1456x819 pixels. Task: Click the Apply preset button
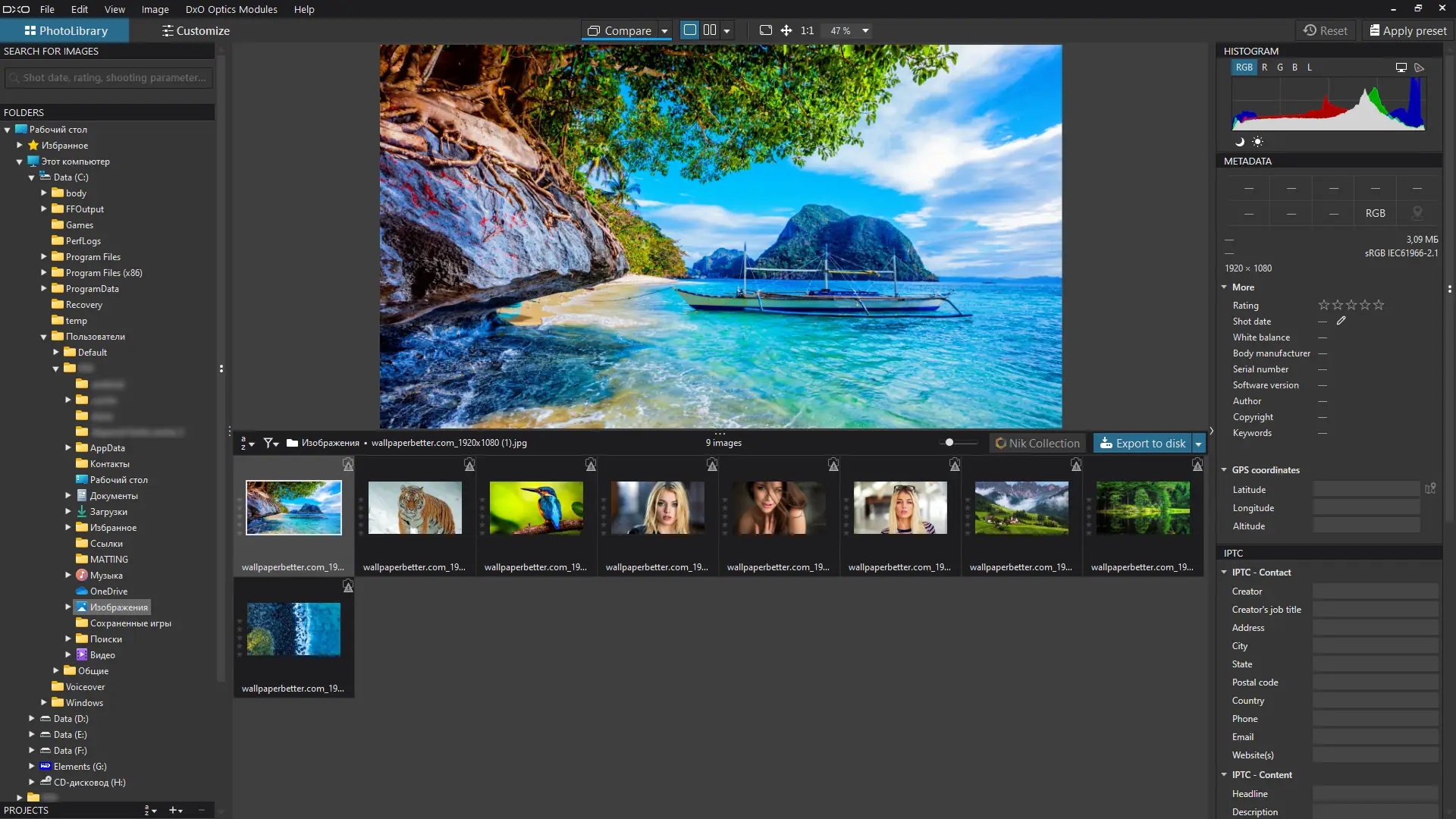pyautogui.click(x=1407, y=31)
